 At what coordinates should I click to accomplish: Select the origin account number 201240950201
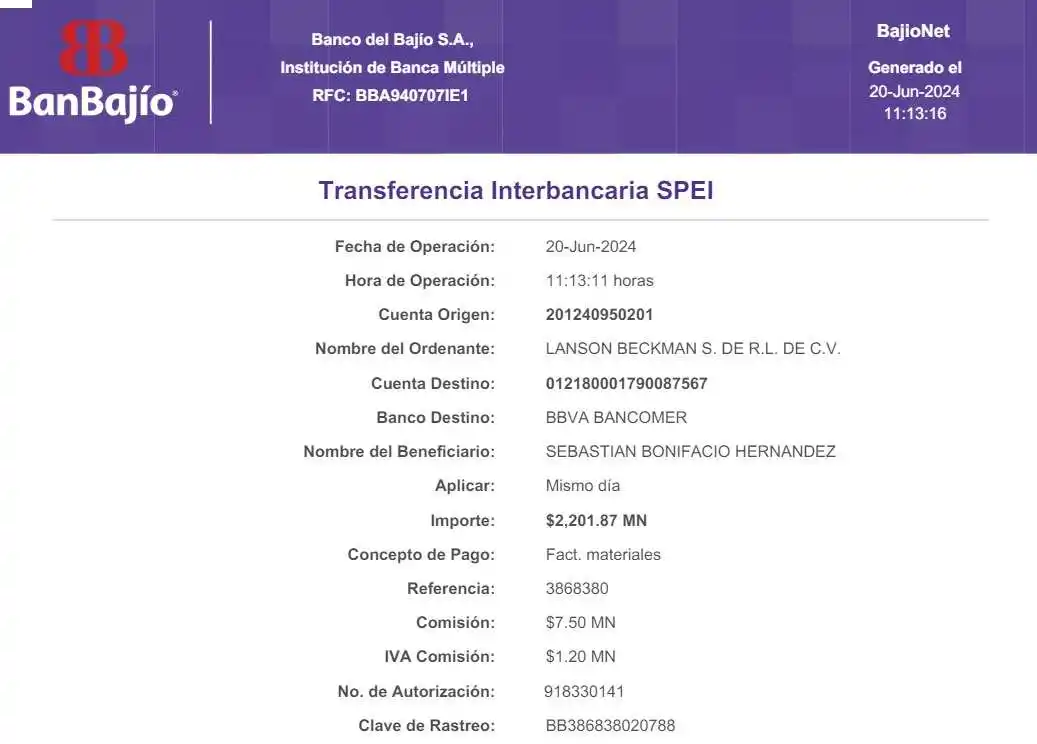[599, 315]
